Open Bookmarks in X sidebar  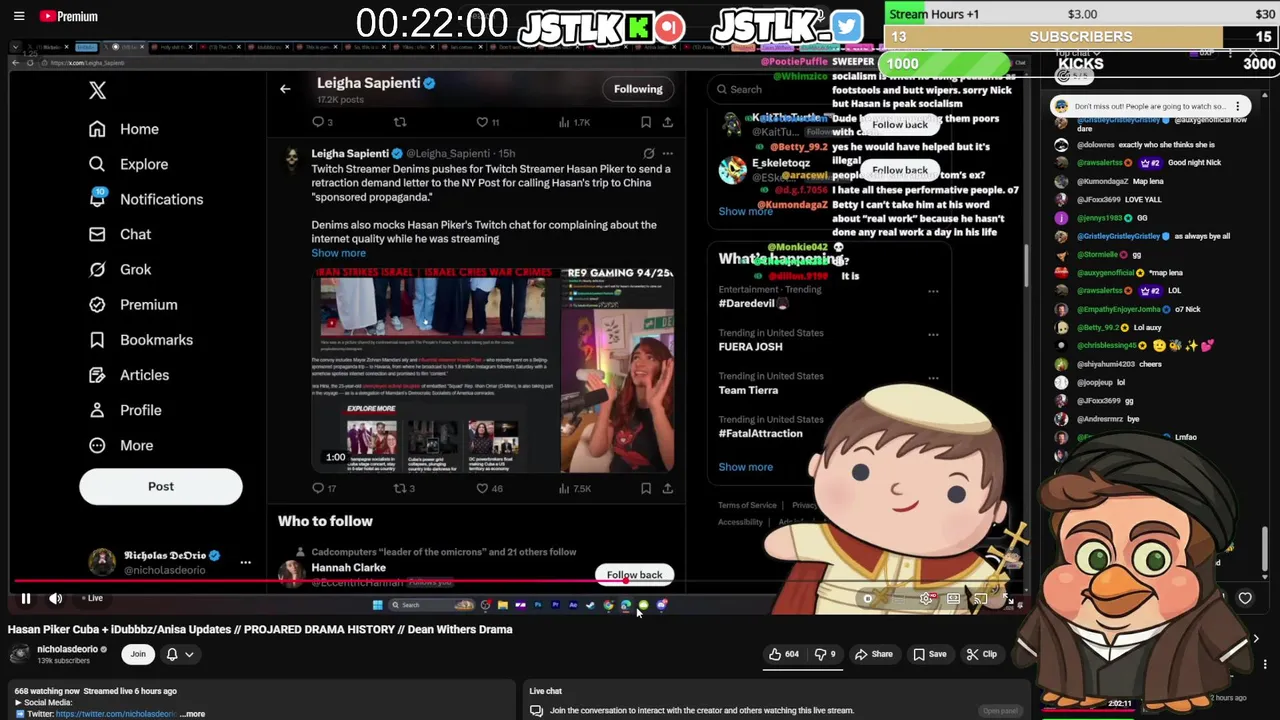[141, 340]
